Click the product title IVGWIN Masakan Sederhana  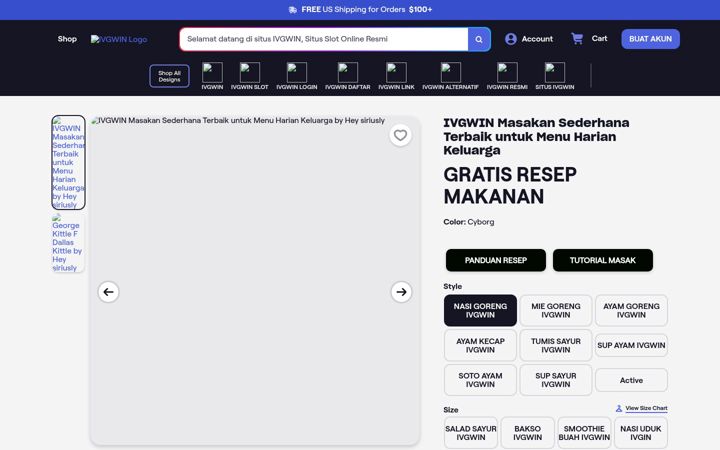(x=536, y=136)
